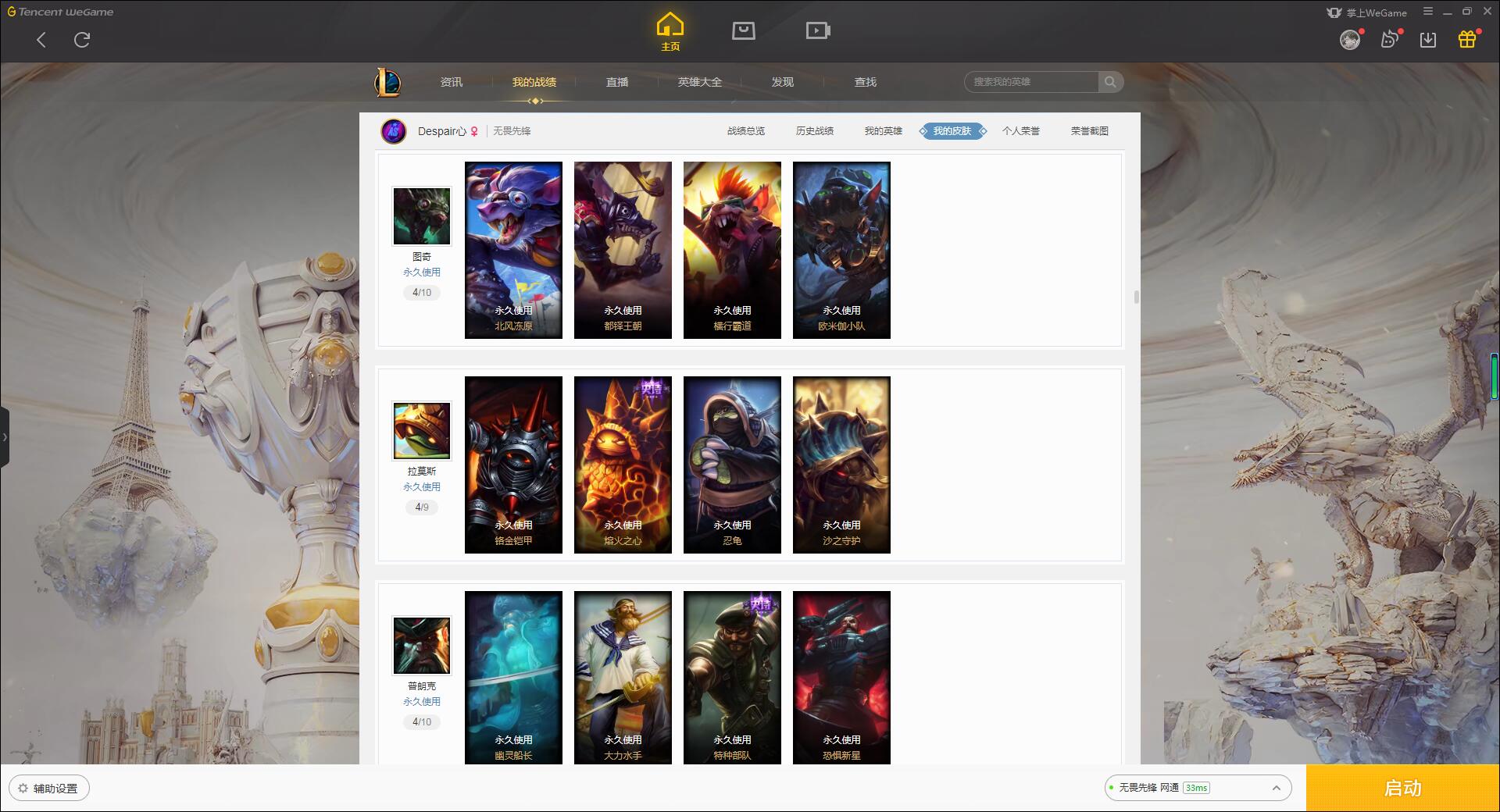Open the orange gift box icon

pos(1467,39)
